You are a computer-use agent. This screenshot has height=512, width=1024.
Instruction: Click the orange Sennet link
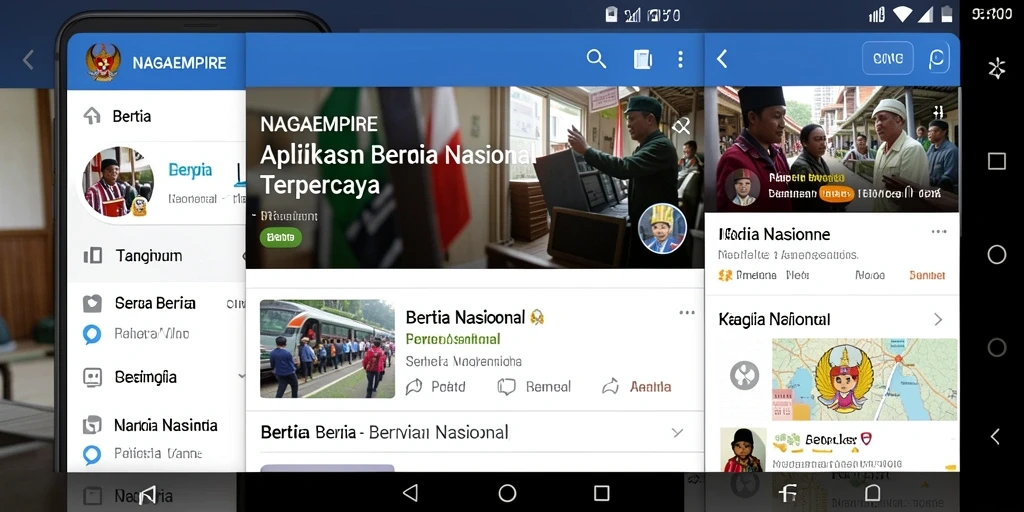click(927, 276)
